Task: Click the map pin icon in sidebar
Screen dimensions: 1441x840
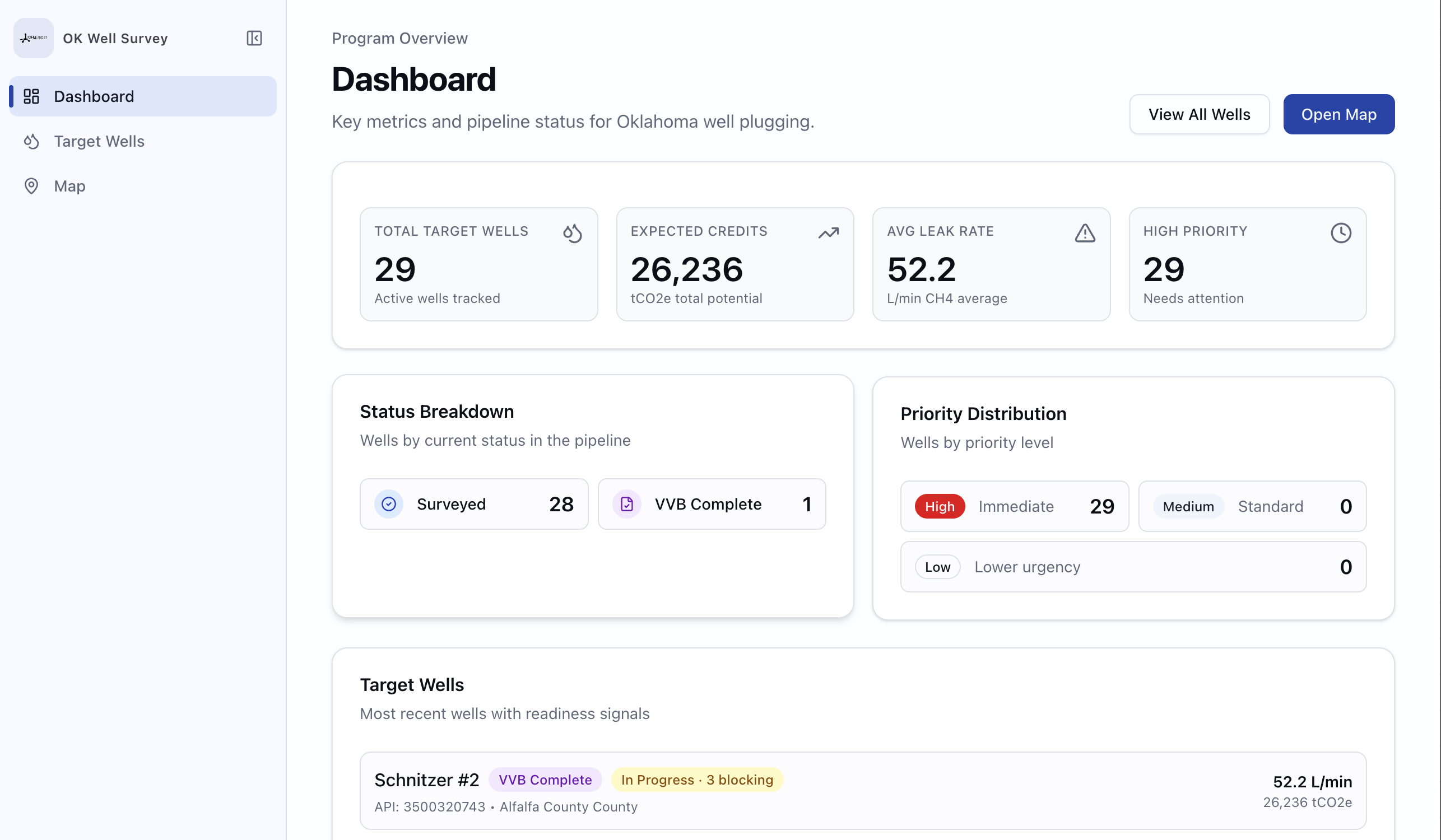Action: click(x=32, y=186)
